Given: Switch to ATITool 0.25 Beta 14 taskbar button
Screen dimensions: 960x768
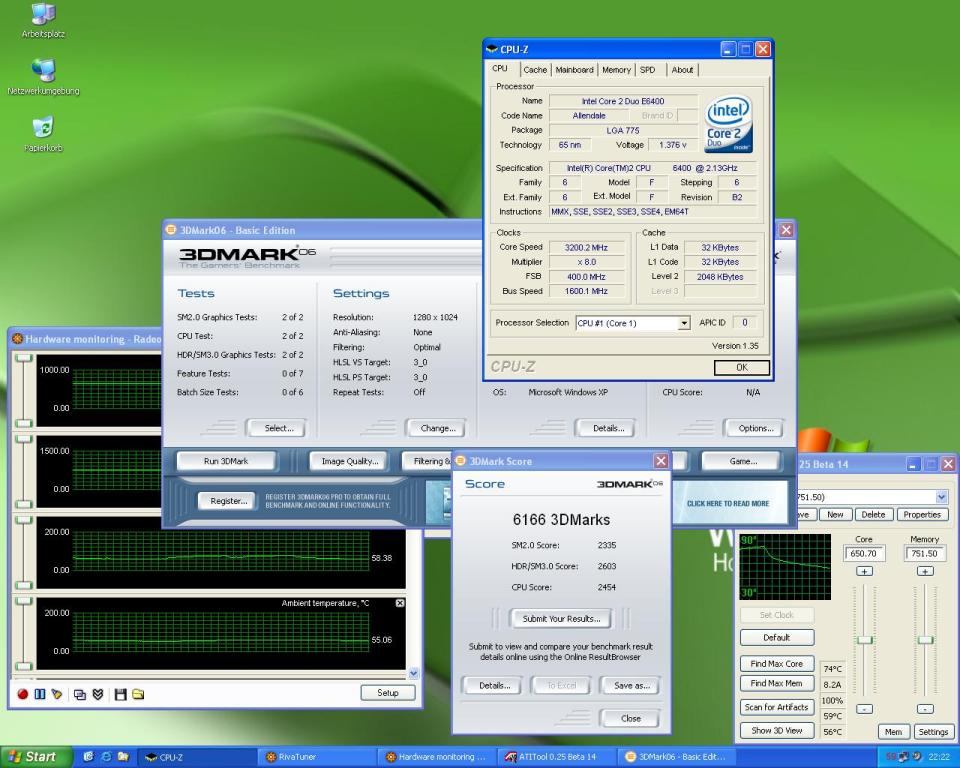Looking at the screenshot, I should [557, 757].
